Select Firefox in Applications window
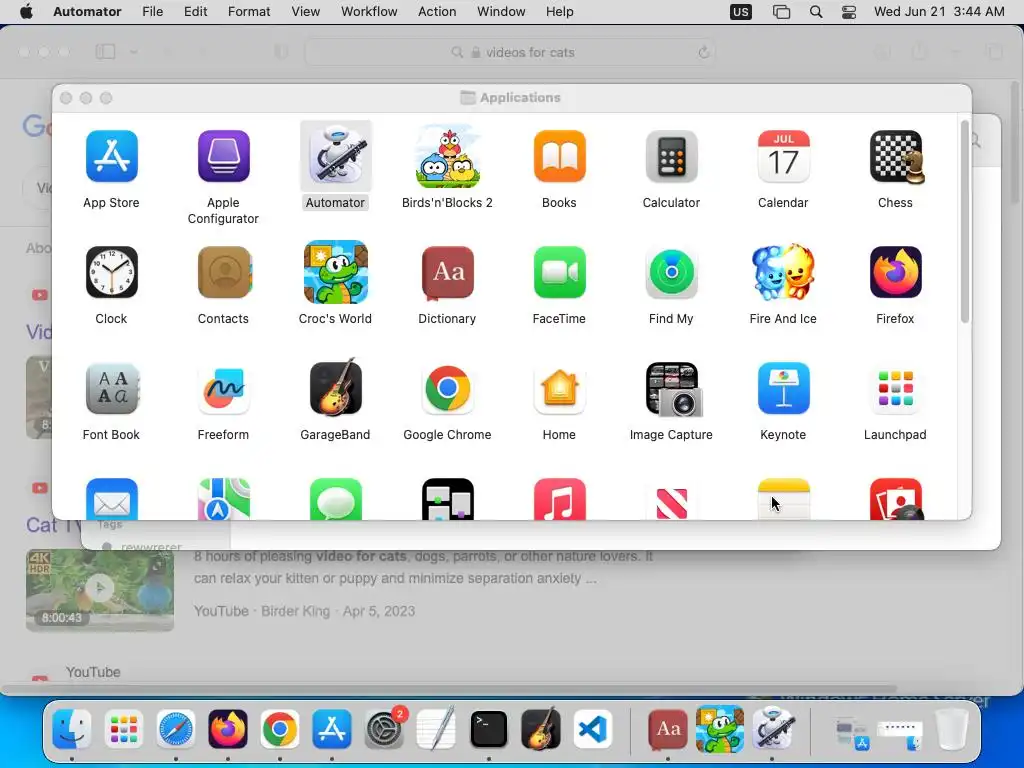Screen dimensions: 1024x768 click(896, 272)
